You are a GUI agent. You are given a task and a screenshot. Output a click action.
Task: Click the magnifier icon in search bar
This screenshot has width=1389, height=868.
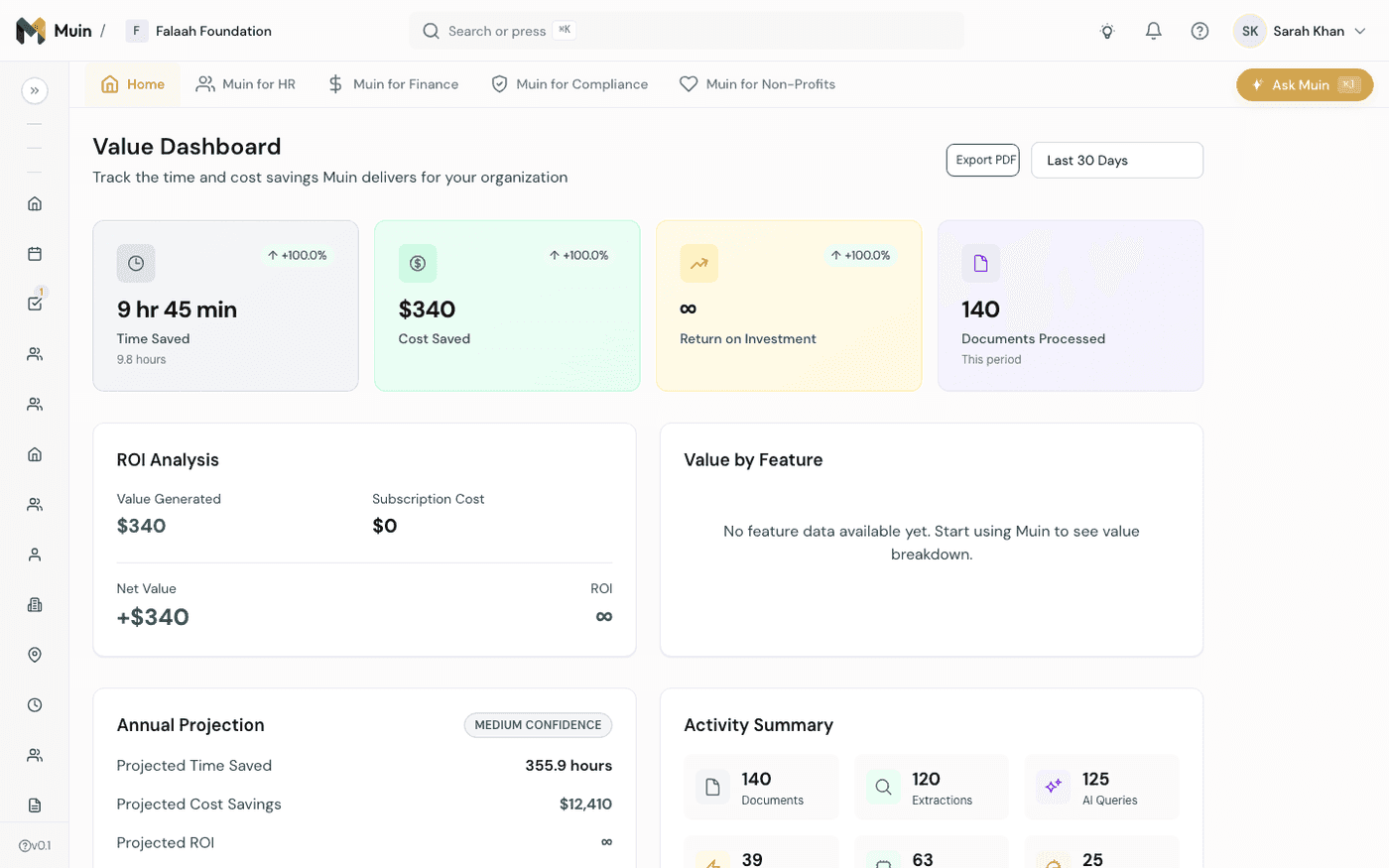(431, 31)
